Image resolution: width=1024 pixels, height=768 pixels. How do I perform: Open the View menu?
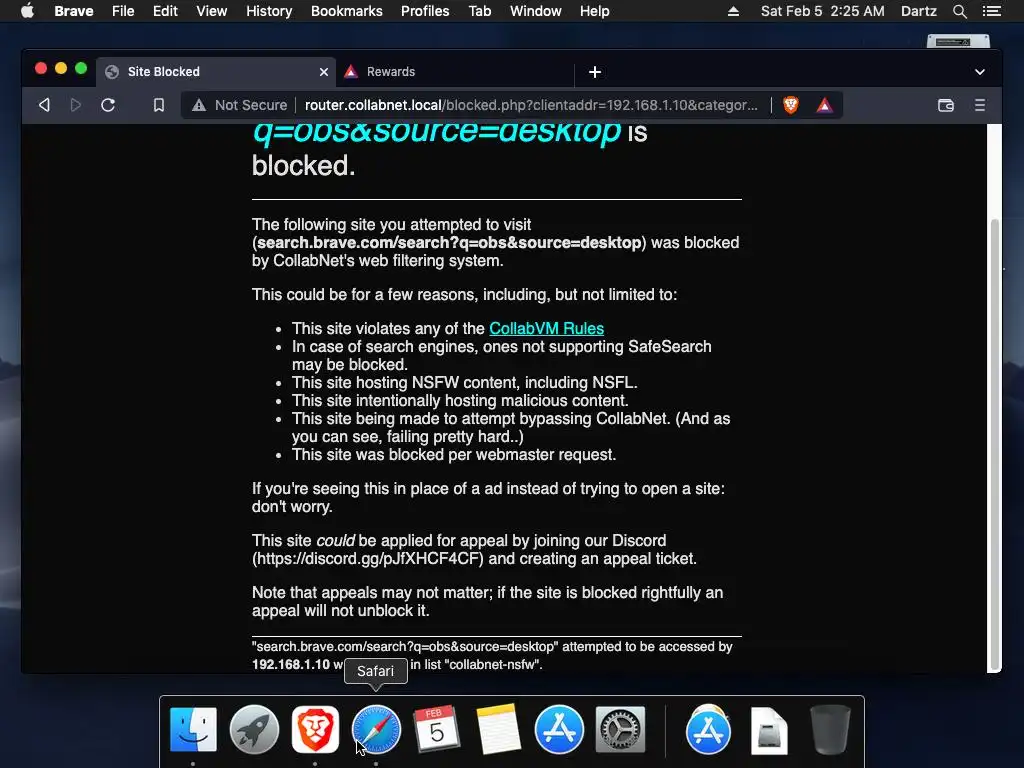212,11
